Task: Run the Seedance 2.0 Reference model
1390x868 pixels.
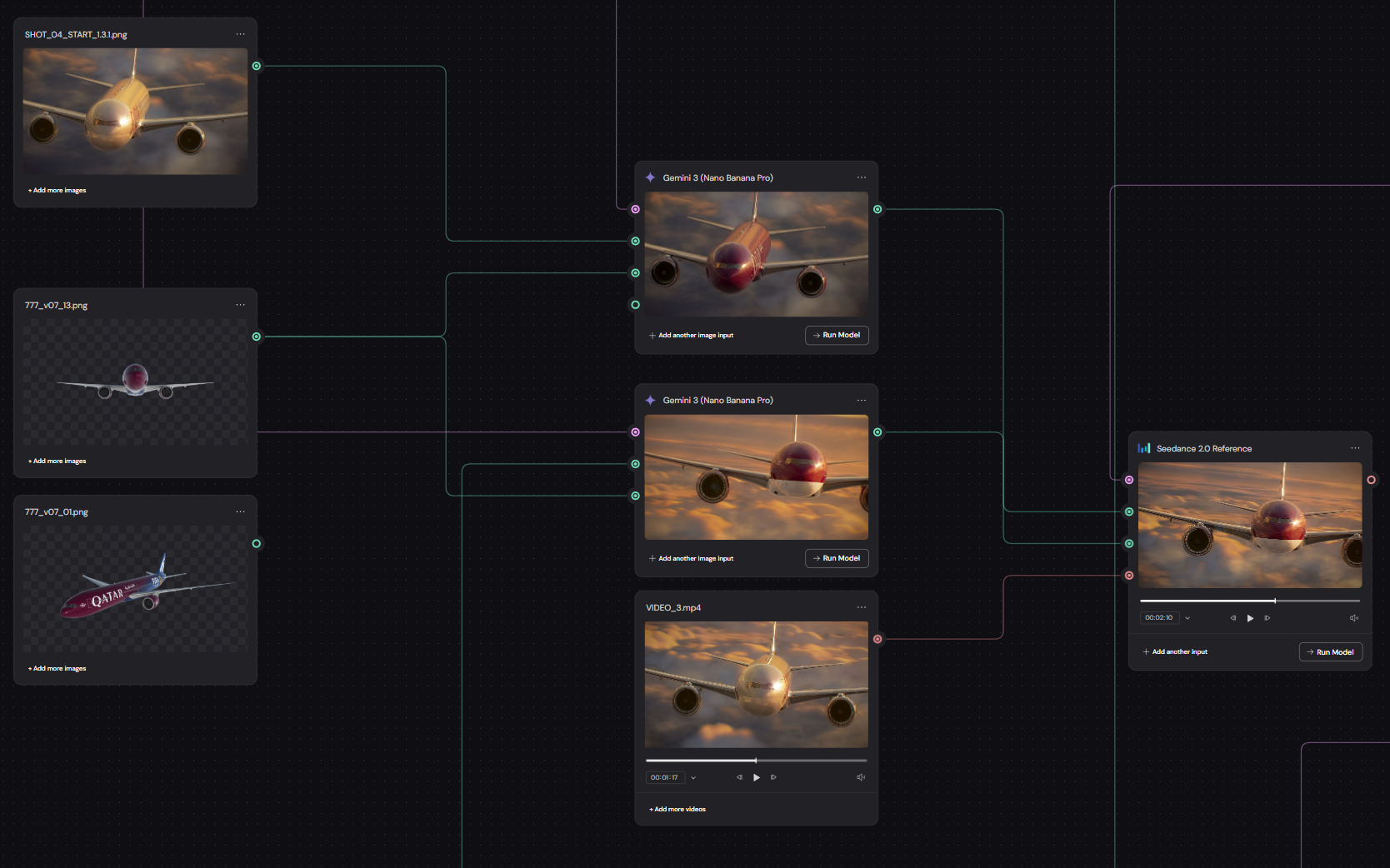Action: click(x=1331, y=652)
